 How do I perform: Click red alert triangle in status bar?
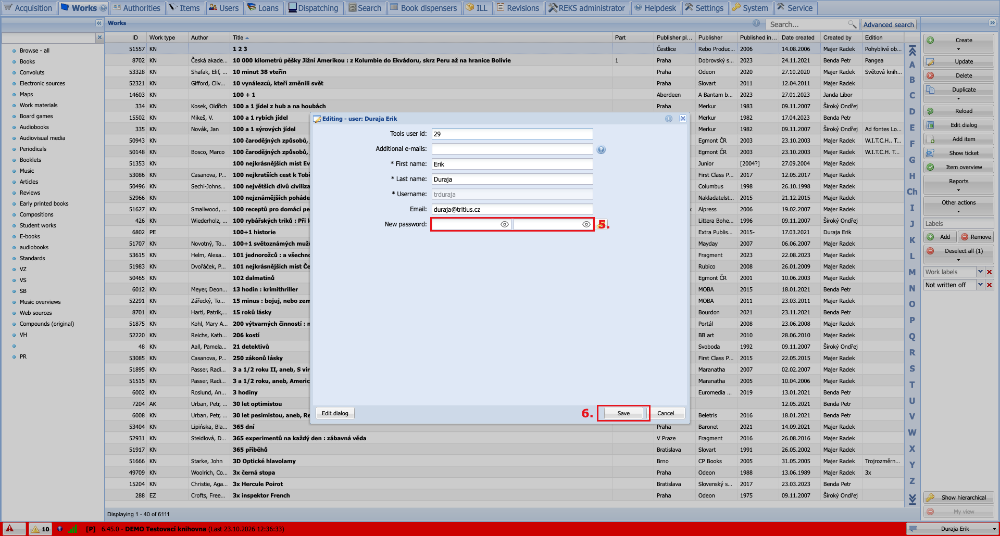click(10, 528)
